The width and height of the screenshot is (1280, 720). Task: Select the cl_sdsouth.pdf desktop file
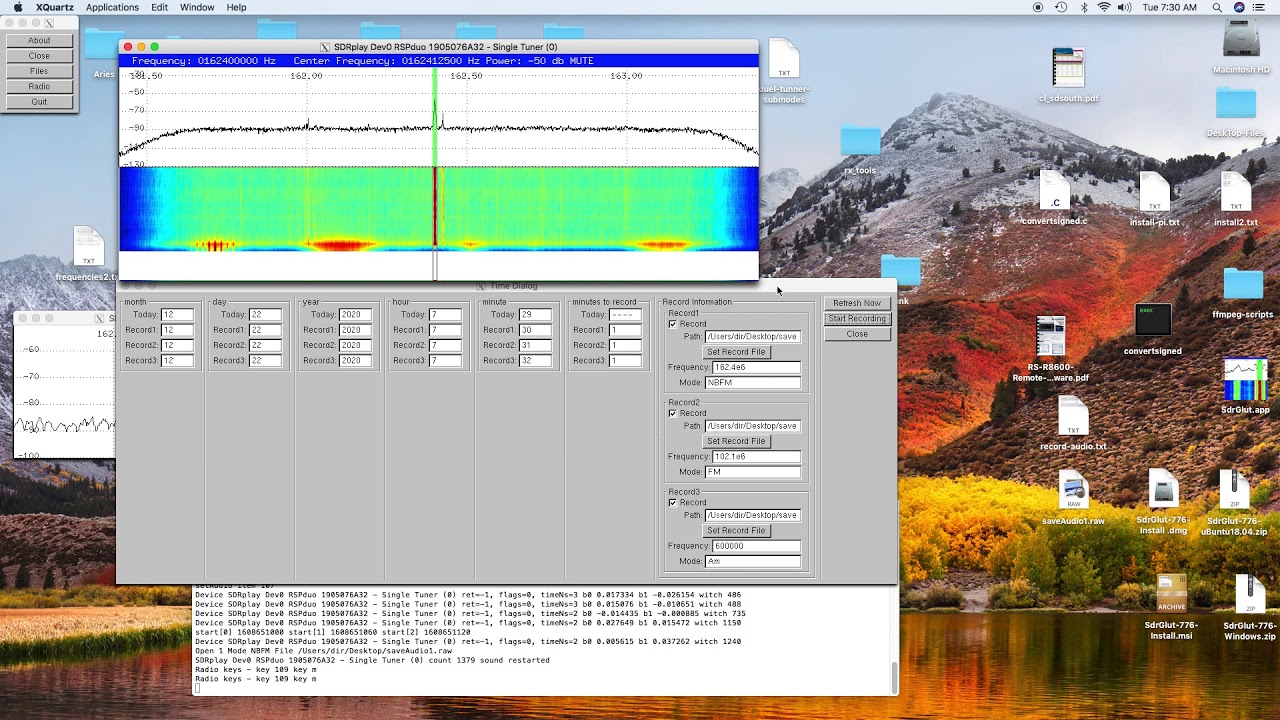pos(1068,68)
